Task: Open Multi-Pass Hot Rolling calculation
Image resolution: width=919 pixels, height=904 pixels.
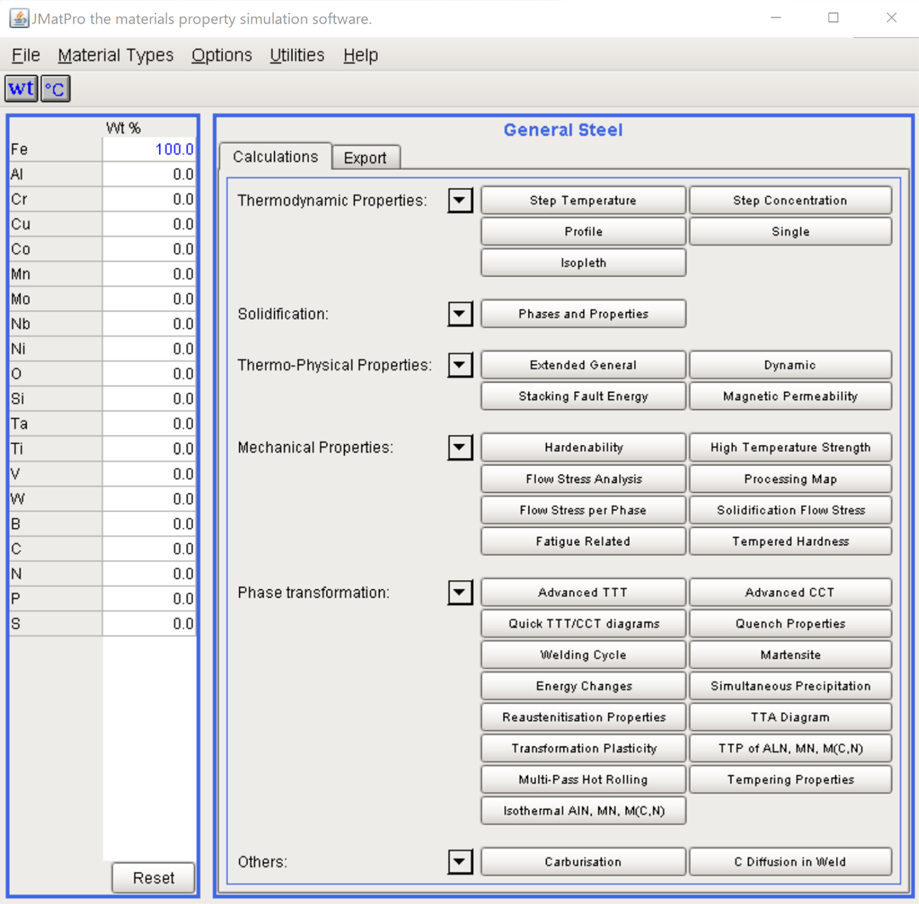Action: [x=583, y=780]
